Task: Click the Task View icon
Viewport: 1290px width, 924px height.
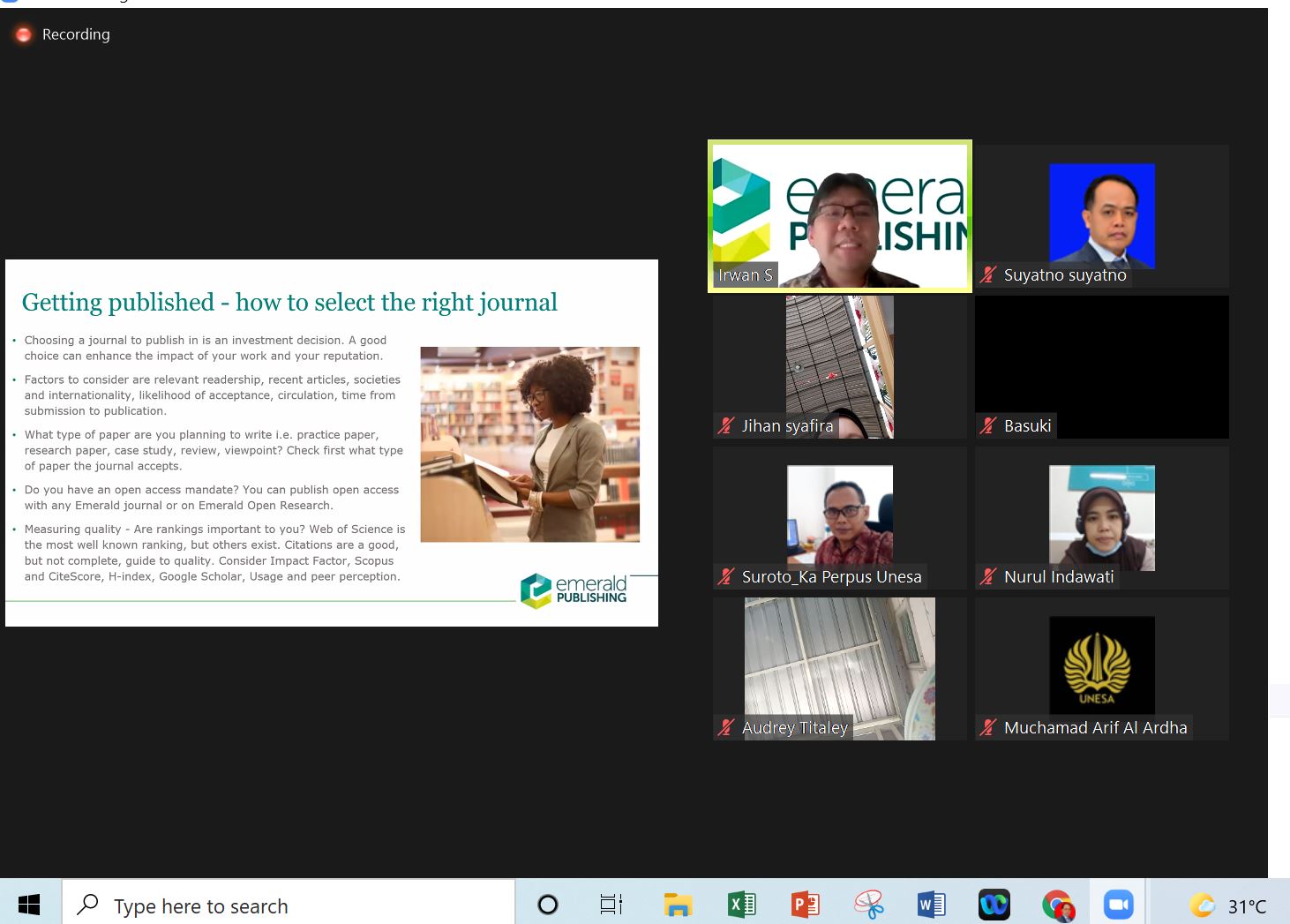Action: tap(611, 905)
